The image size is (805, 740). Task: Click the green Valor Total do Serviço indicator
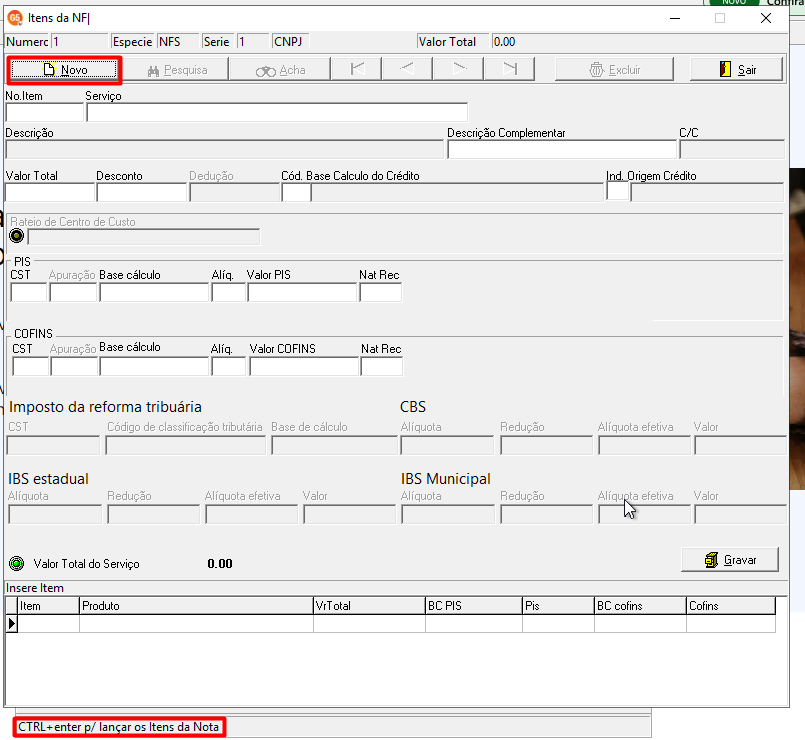tap(16, 563)
